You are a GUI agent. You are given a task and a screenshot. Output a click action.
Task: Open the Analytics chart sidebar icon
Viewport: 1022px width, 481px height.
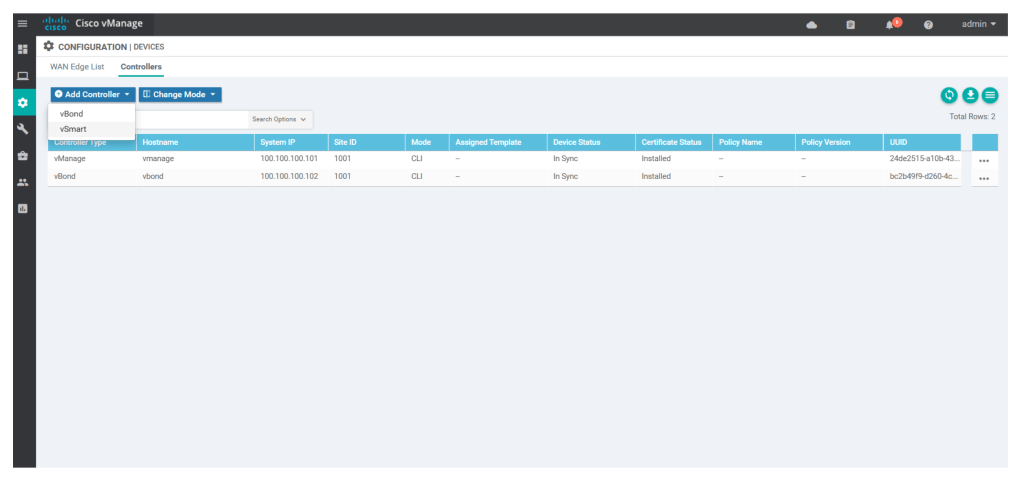(x=23, y=209)
